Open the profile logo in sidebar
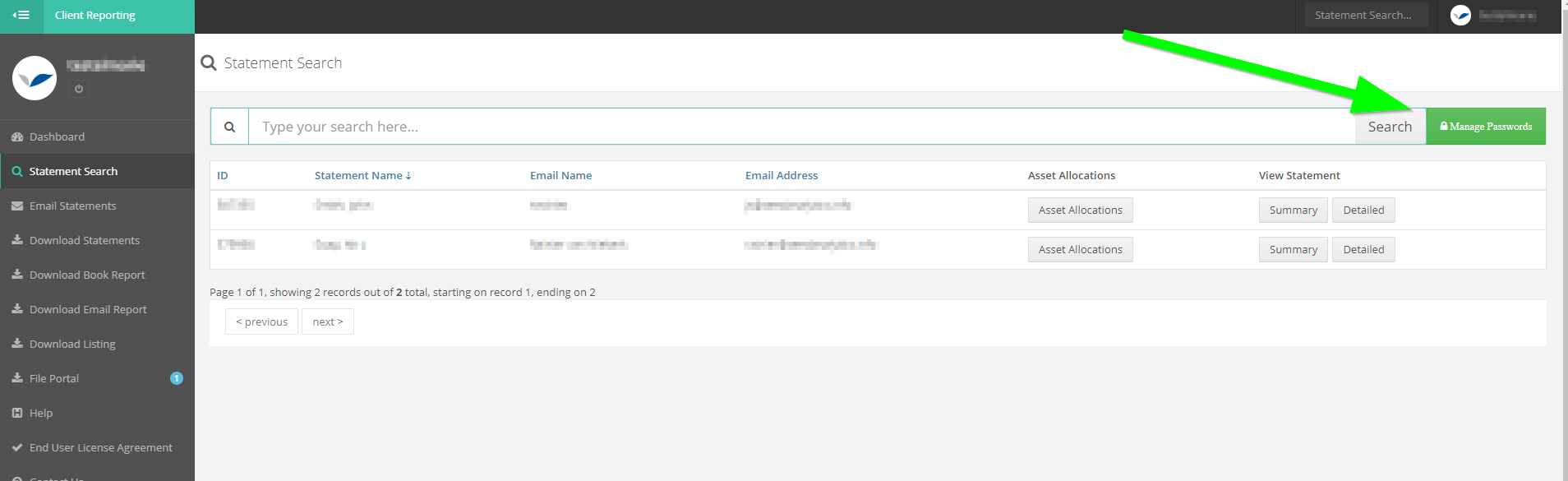The height and width of the screenshot is (481, 1568). click(35, 78)
